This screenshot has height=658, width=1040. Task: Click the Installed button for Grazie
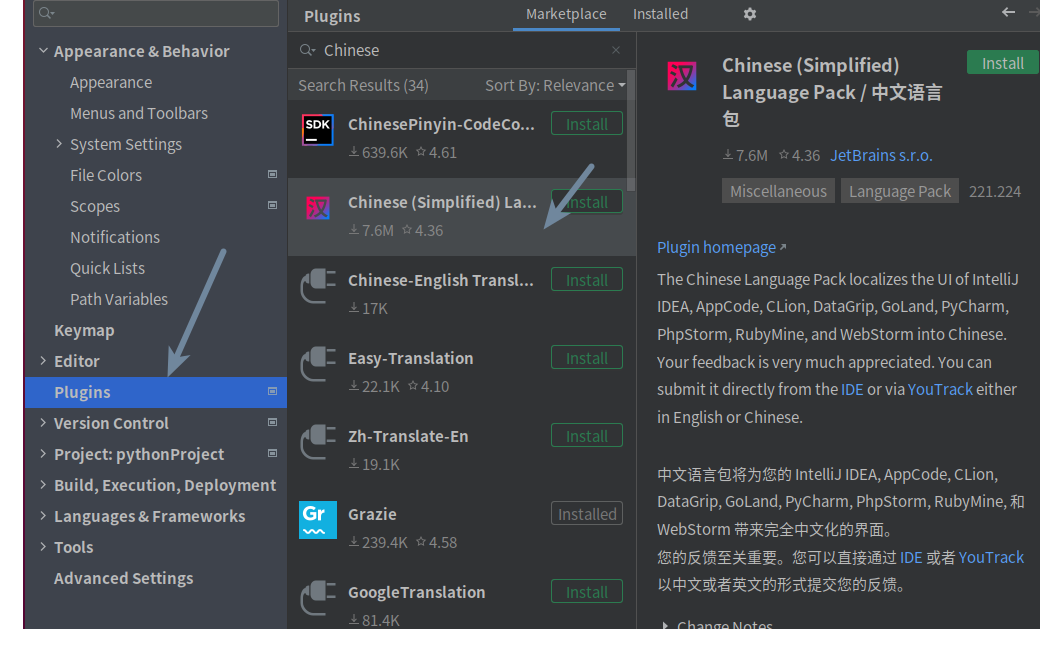586,514
